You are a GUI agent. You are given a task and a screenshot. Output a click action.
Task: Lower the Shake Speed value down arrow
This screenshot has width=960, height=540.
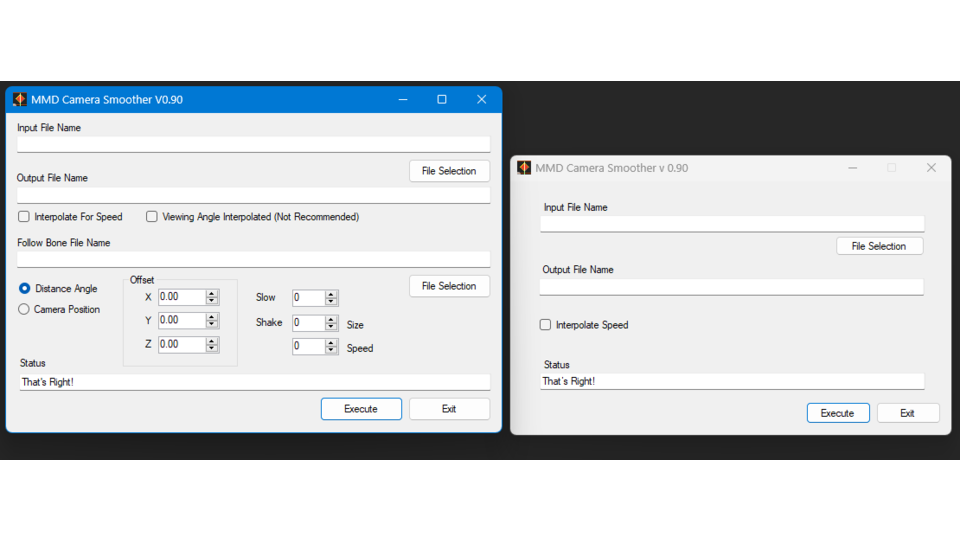(x=331, y=350)
